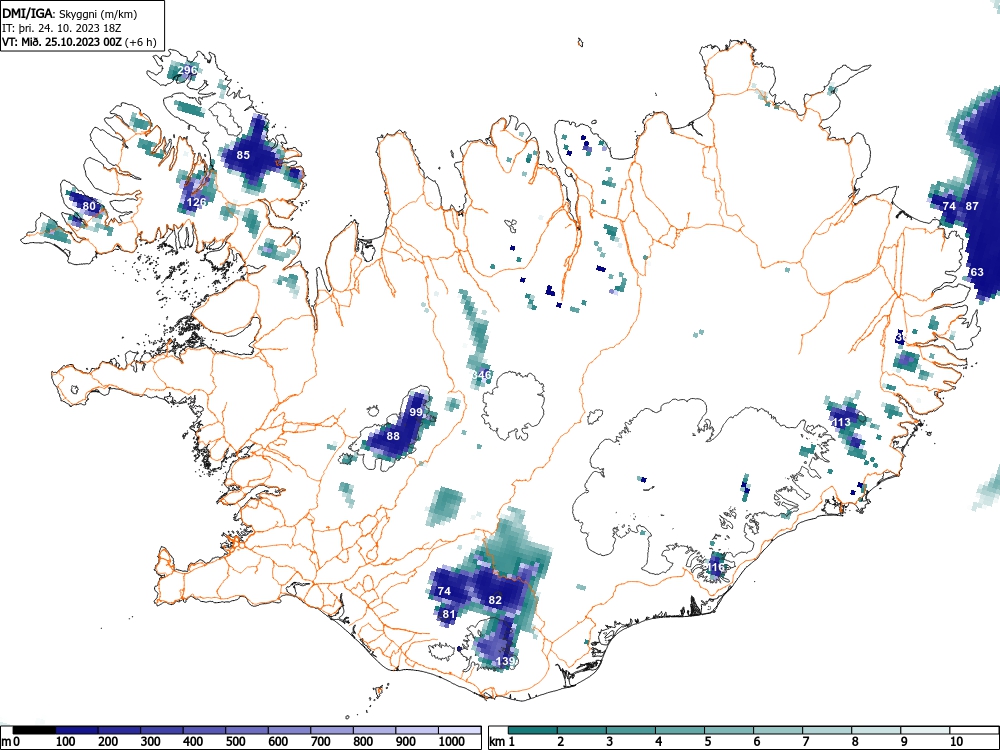This screenshot has width=1000, height=750.
Task: Select the legend segment between 5 and 6 km
Action: pos(729,730)
